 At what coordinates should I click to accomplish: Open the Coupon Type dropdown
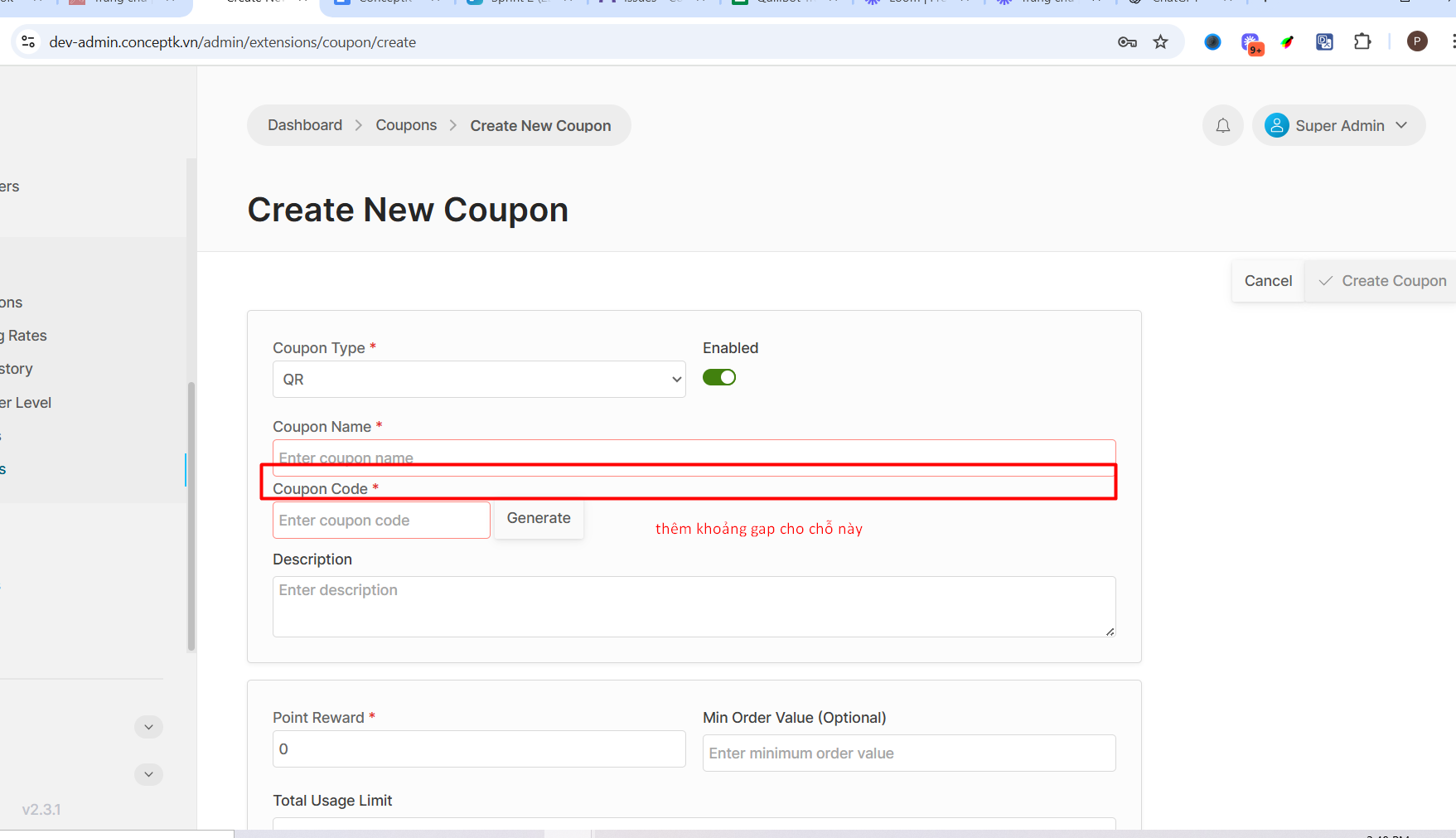(479, 380)
